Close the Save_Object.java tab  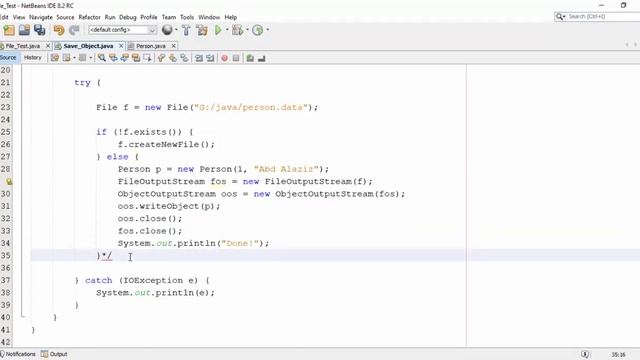coord(121,46)
